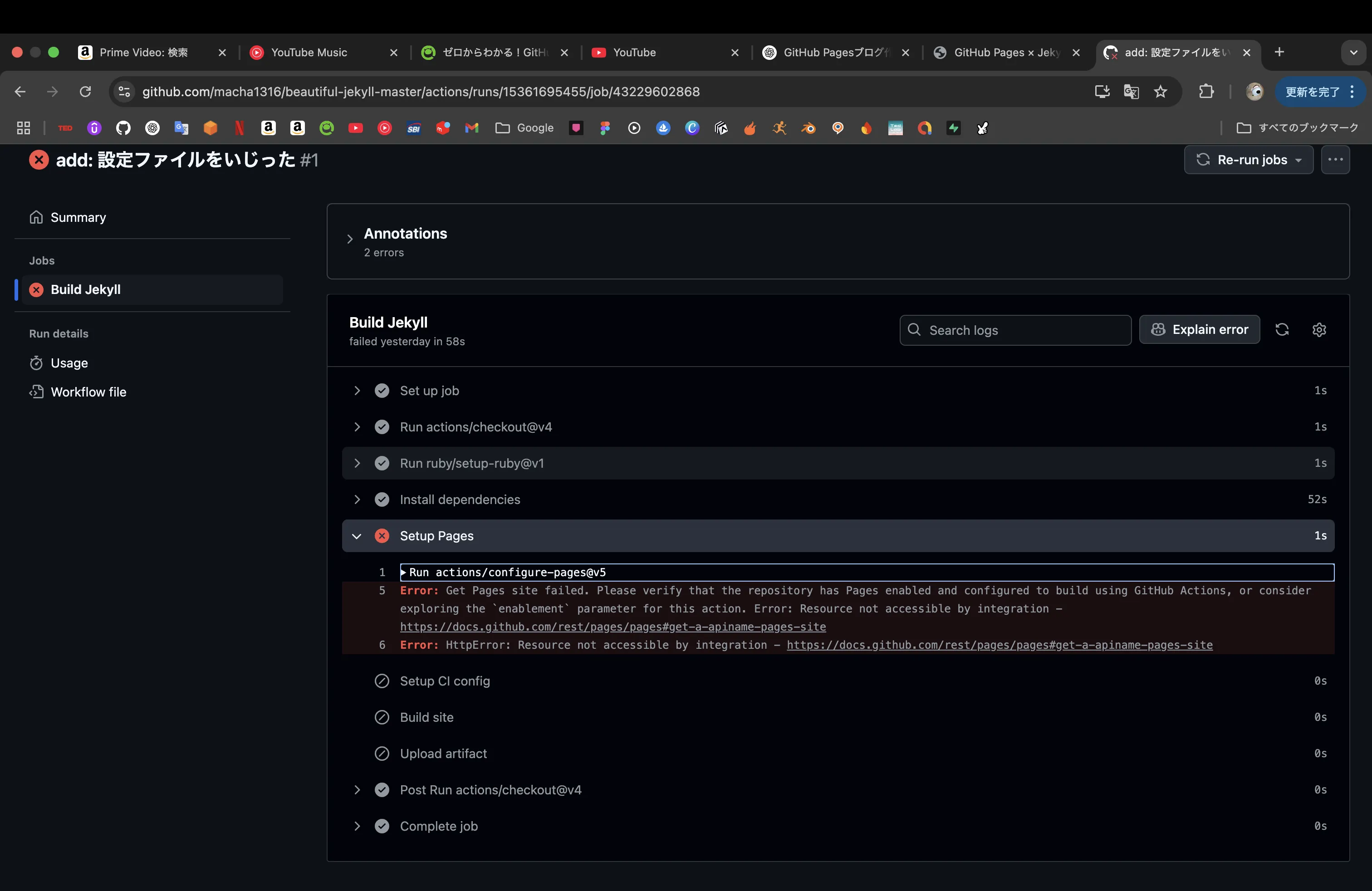Reload the page with browser reload button
The height and width of the screenshot is (891, 1372).
tap(85, 92)
